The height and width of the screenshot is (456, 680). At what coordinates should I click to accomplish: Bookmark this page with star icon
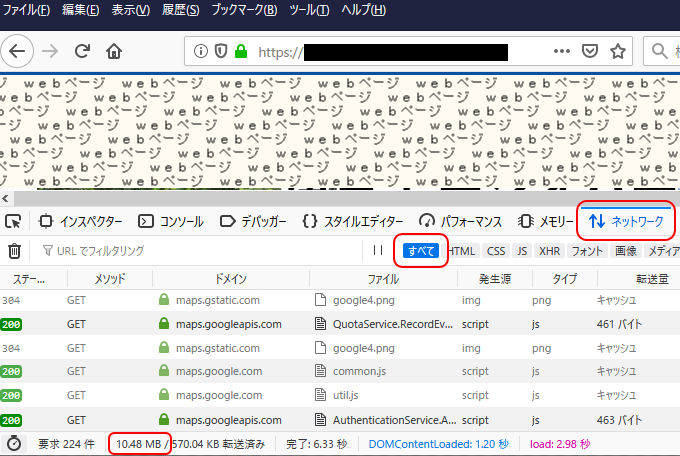click(618, 51)
